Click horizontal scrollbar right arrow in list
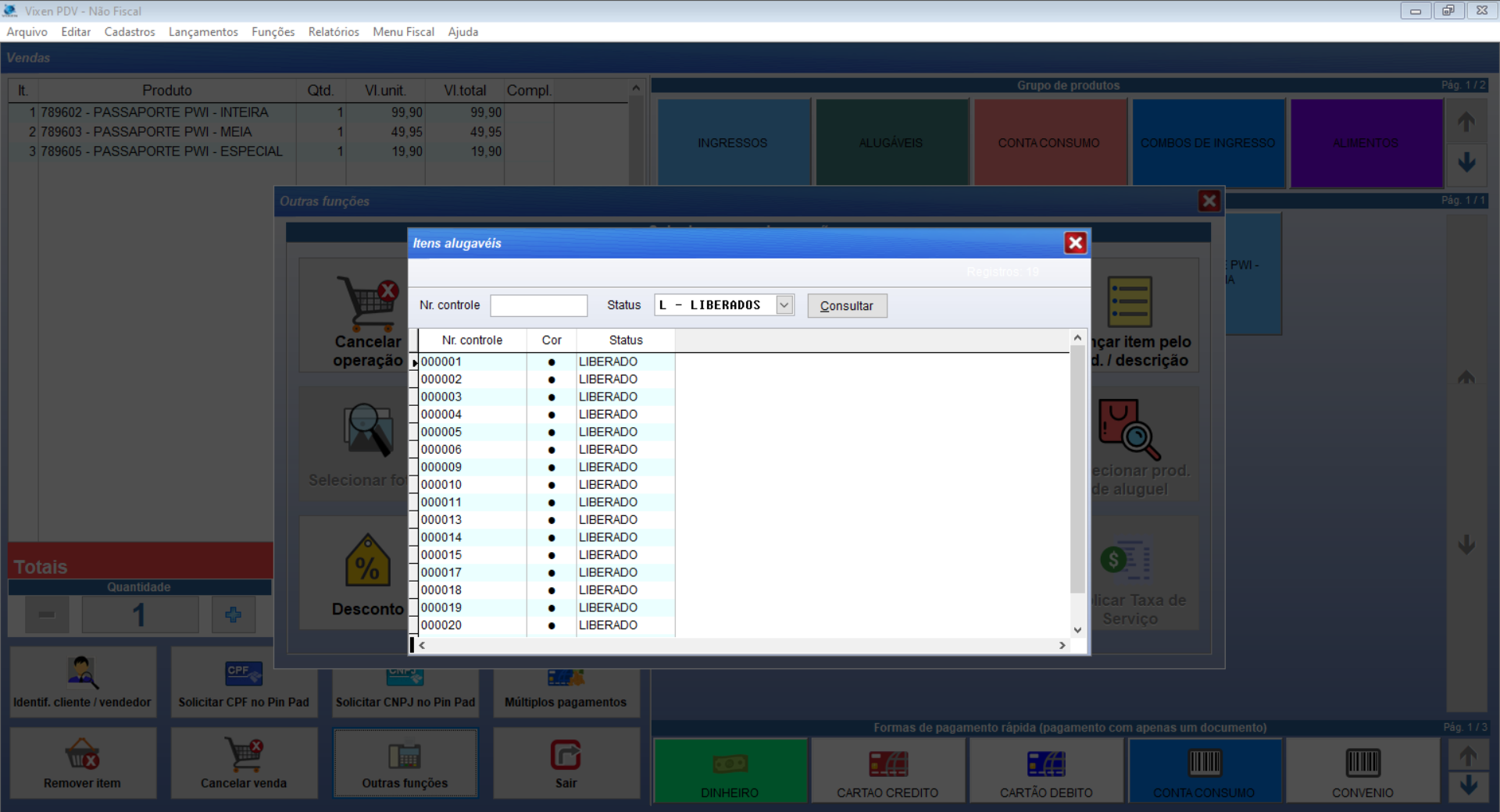Viewport: 1500px width, 812px height. (1062, 646)
